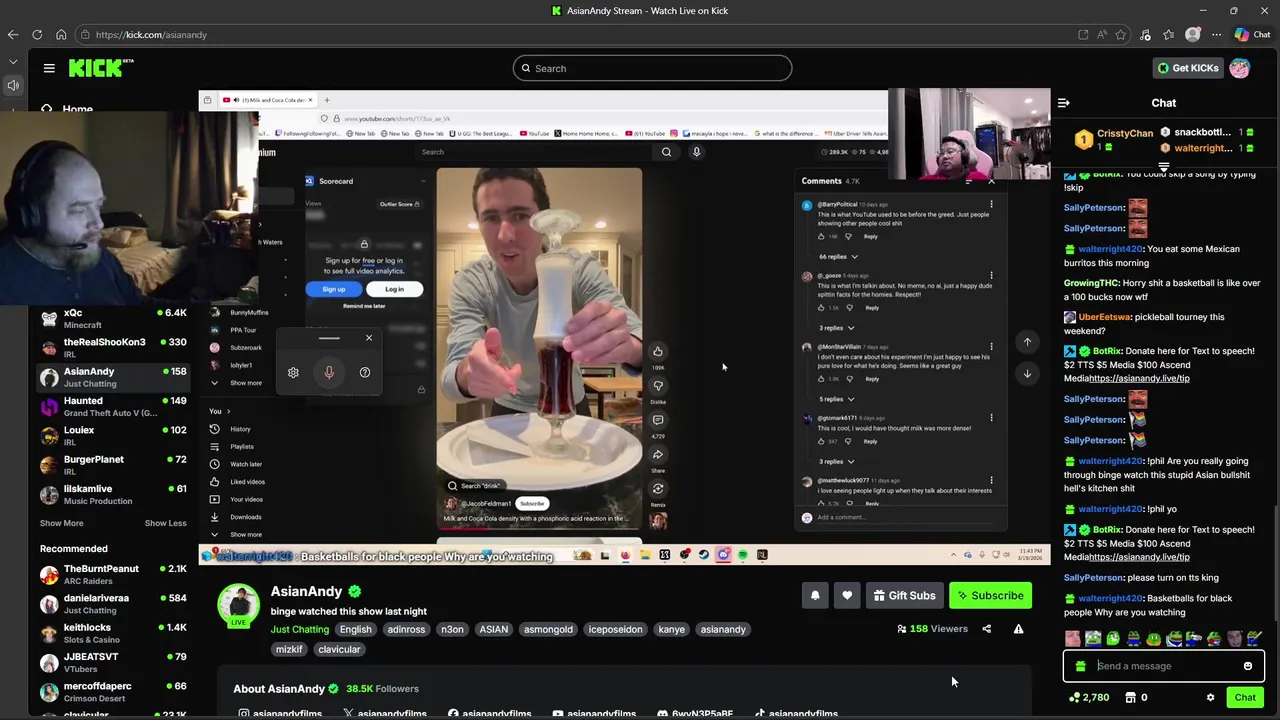Click the first face emote in quick emotes

[x=1073, y=639]
